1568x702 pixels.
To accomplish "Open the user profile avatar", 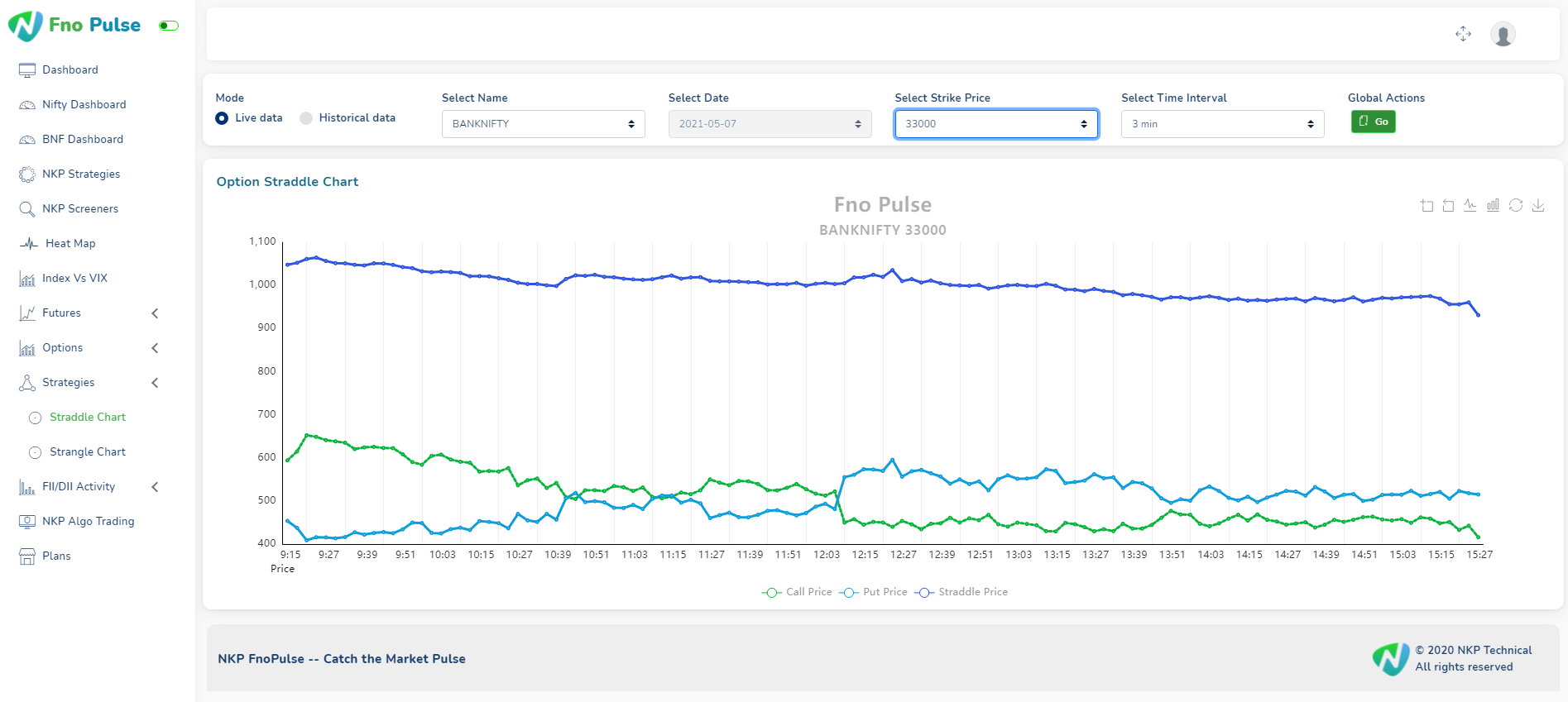I will (1503, 34).
